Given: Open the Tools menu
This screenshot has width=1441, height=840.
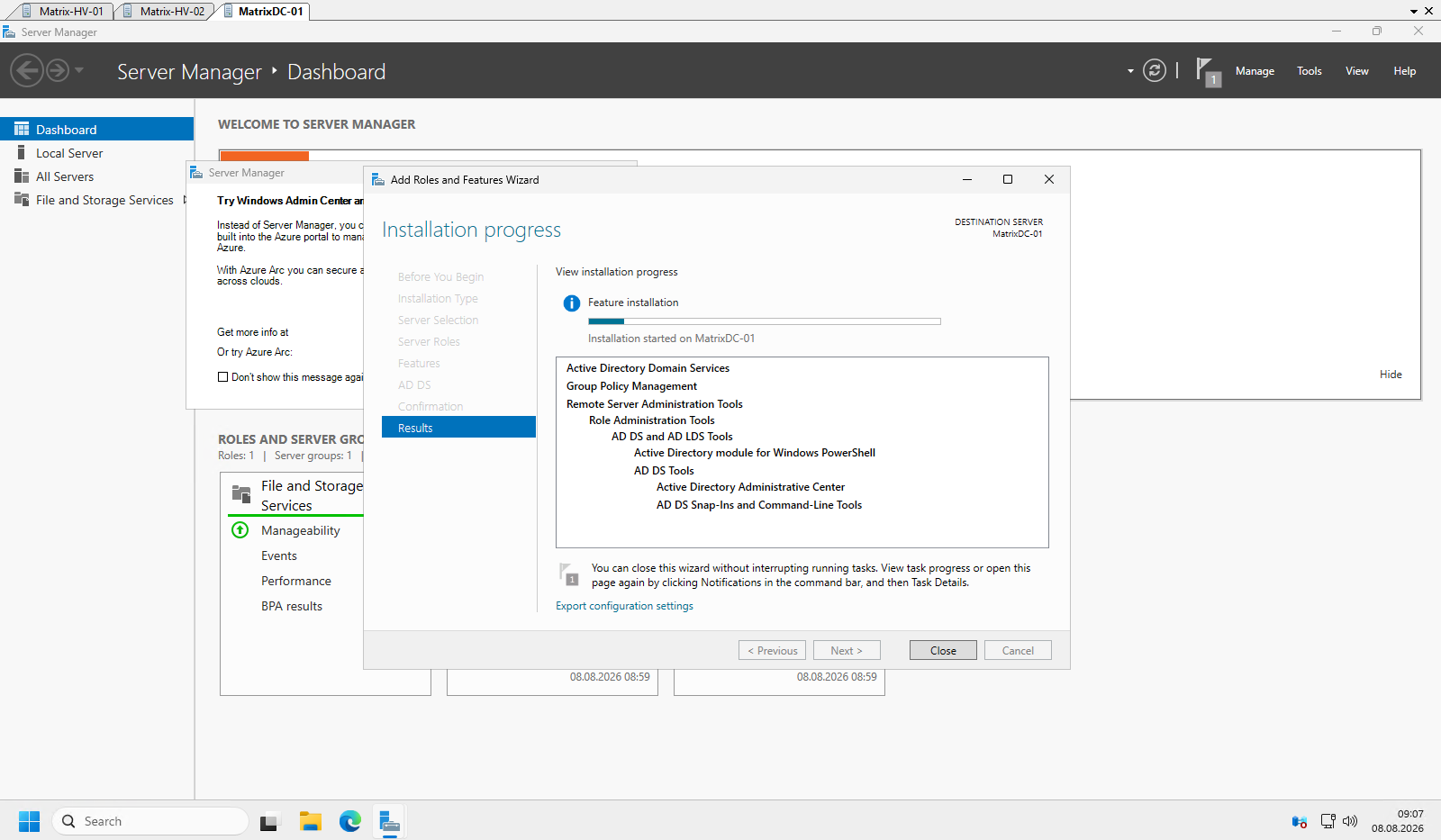Looking at the screenshot, I should [x=1310, y=71].
